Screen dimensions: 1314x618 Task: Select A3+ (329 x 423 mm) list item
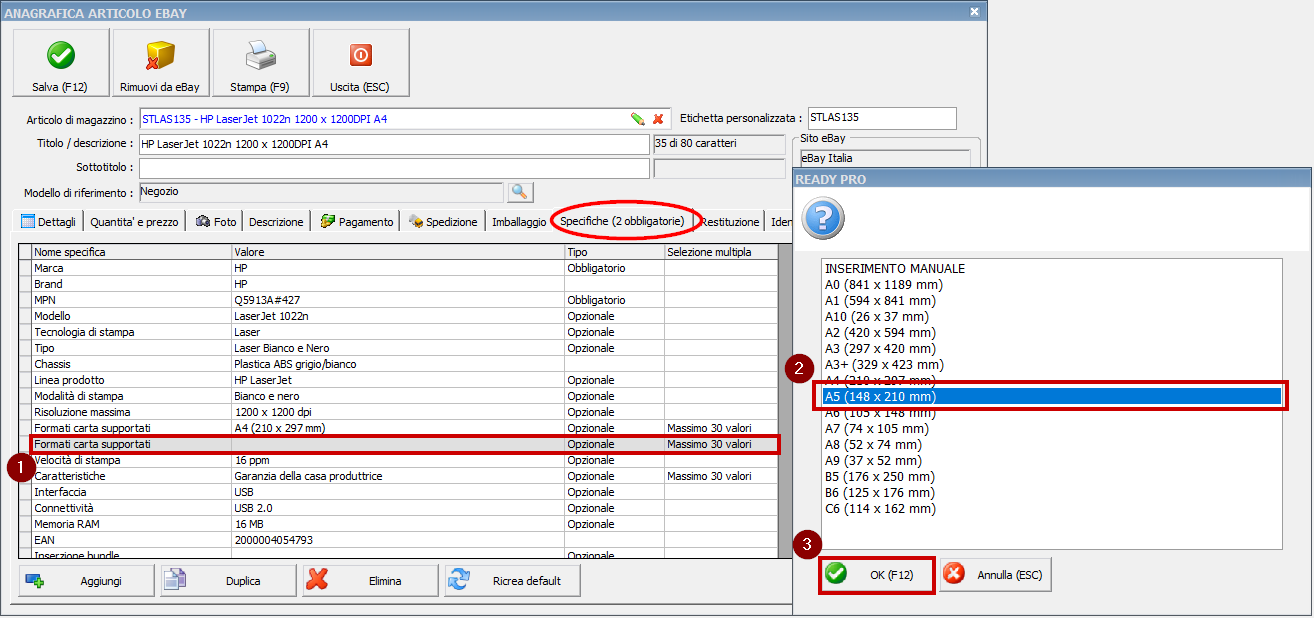click(1050, 365)
